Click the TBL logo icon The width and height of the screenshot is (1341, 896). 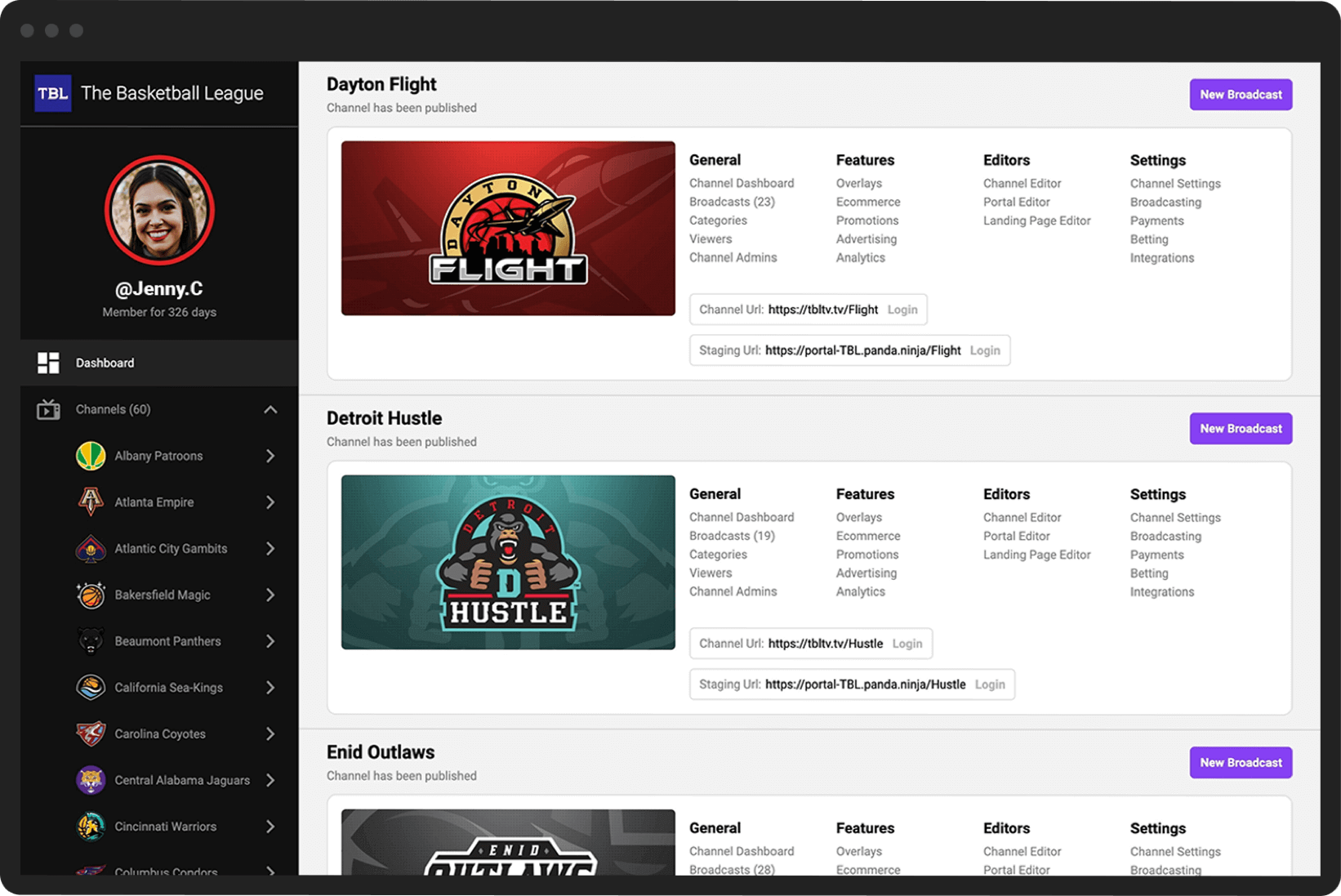53,93
